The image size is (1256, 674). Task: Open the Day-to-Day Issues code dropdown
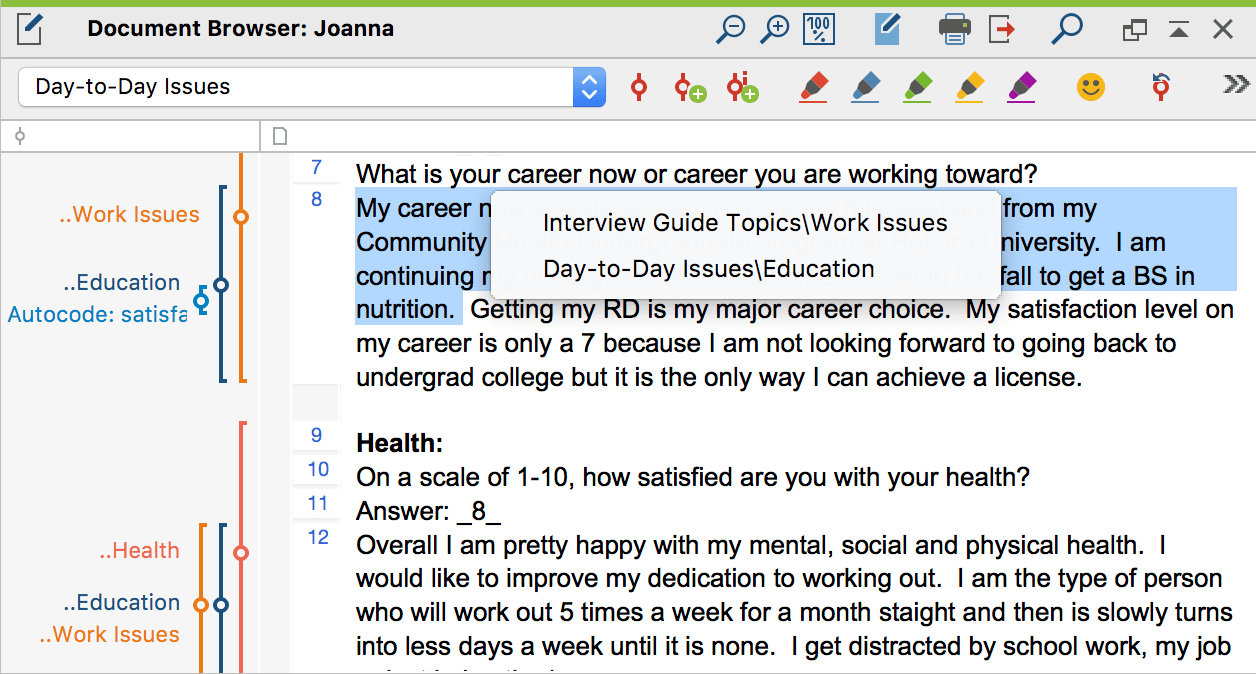click(x=589, y=87)
